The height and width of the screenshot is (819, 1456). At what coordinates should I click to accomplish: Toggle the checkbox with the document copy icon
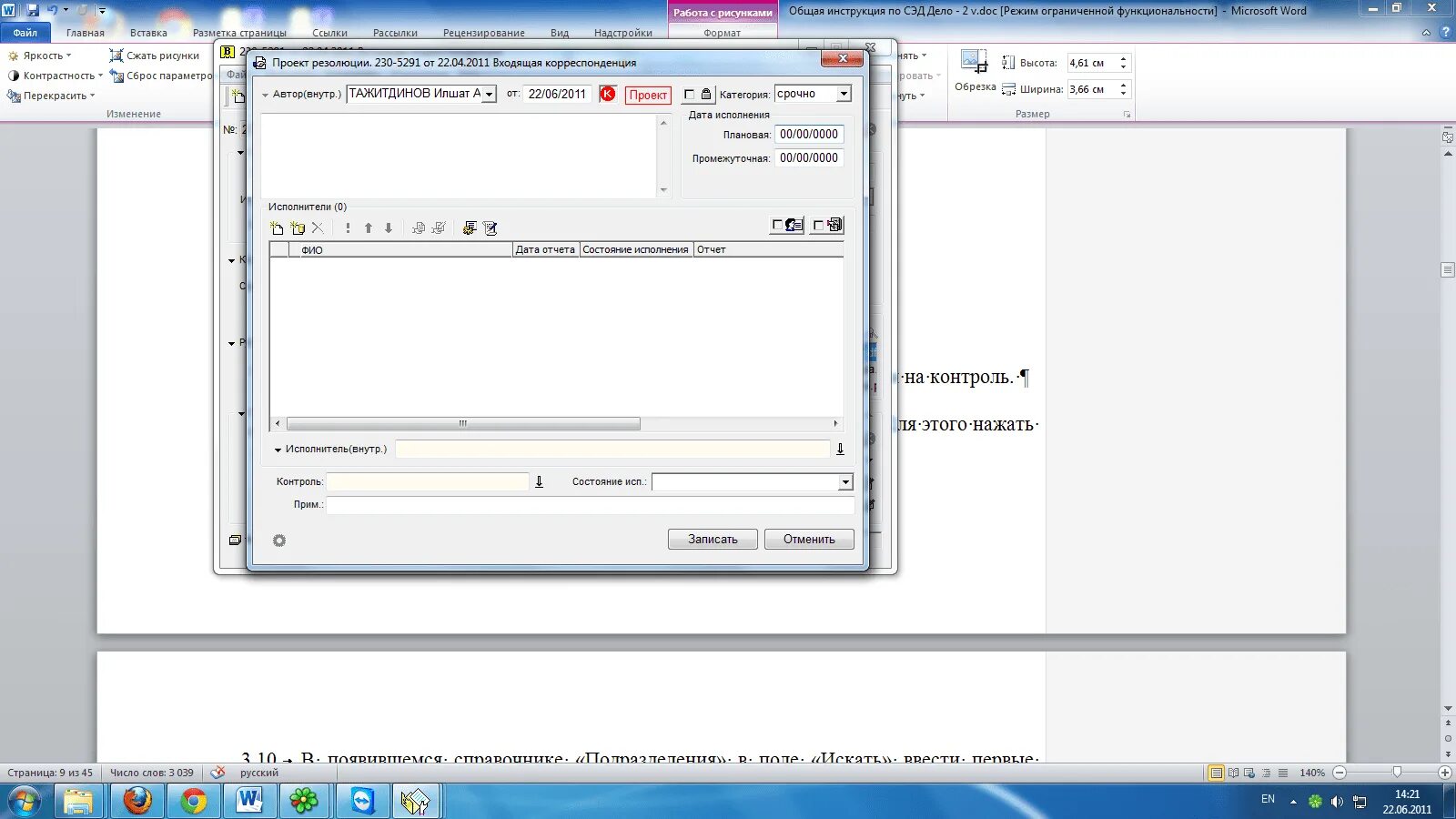(818, 225)
